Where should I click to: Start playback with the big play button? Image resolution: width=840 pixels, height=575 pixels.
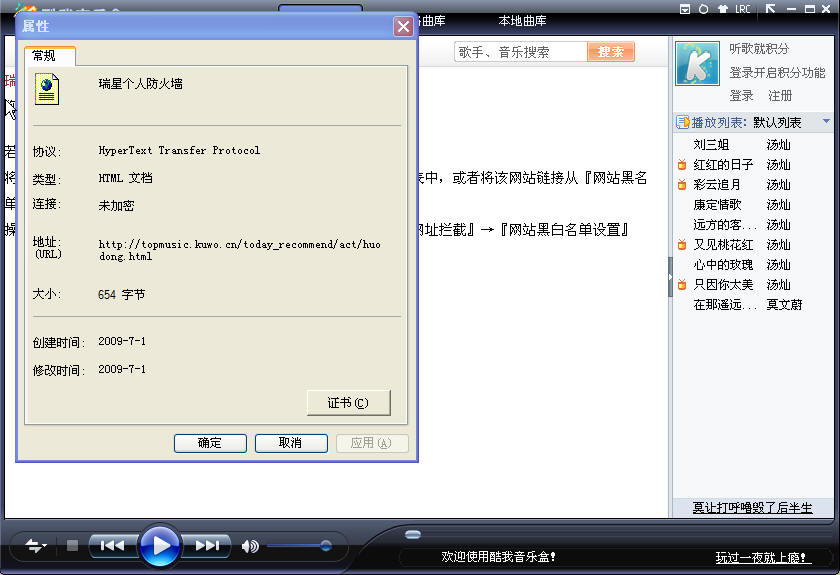point(160,546)
